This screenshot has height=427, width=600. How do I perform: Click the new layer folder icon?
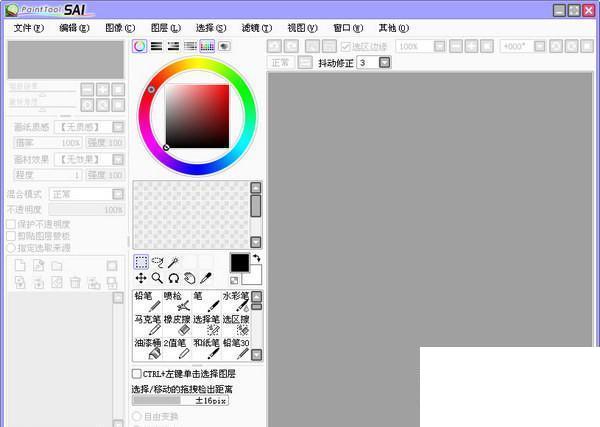pos(57,265)
